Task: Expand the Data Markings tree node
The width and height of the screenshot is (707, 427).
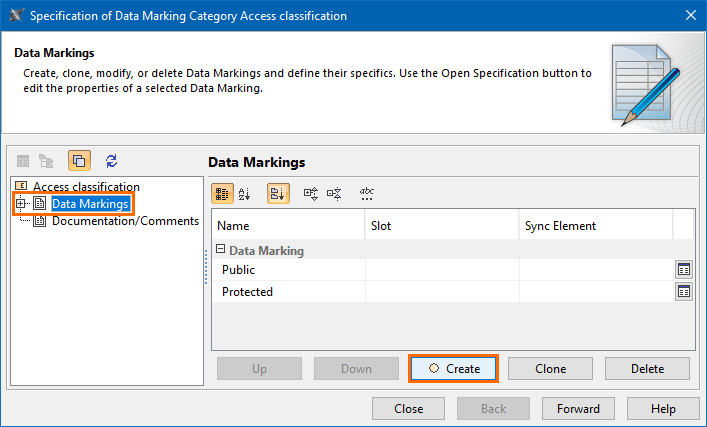Action: click(21, 204)
